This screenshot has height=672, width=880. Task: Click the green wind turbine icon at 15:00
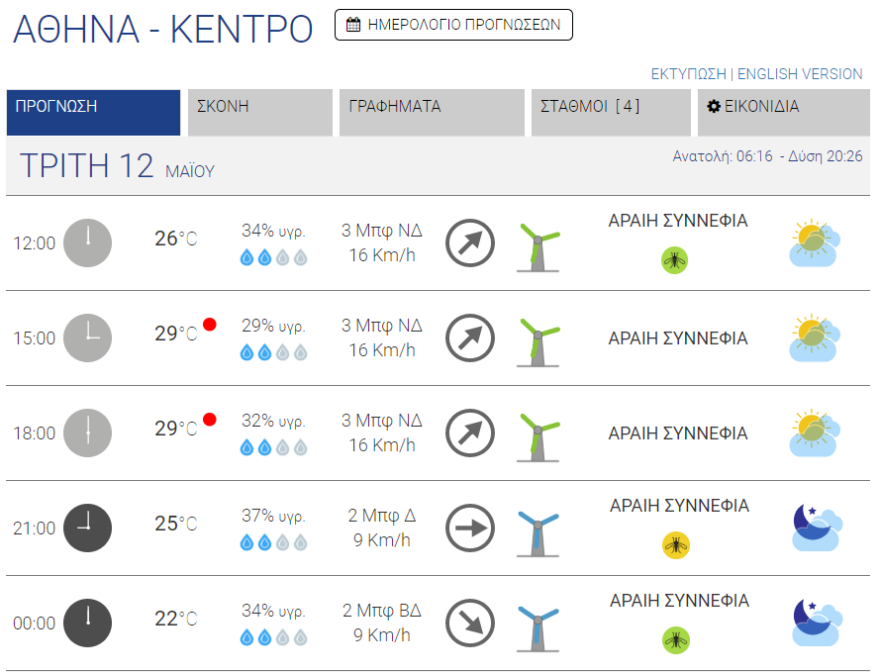tap(538, 340)
